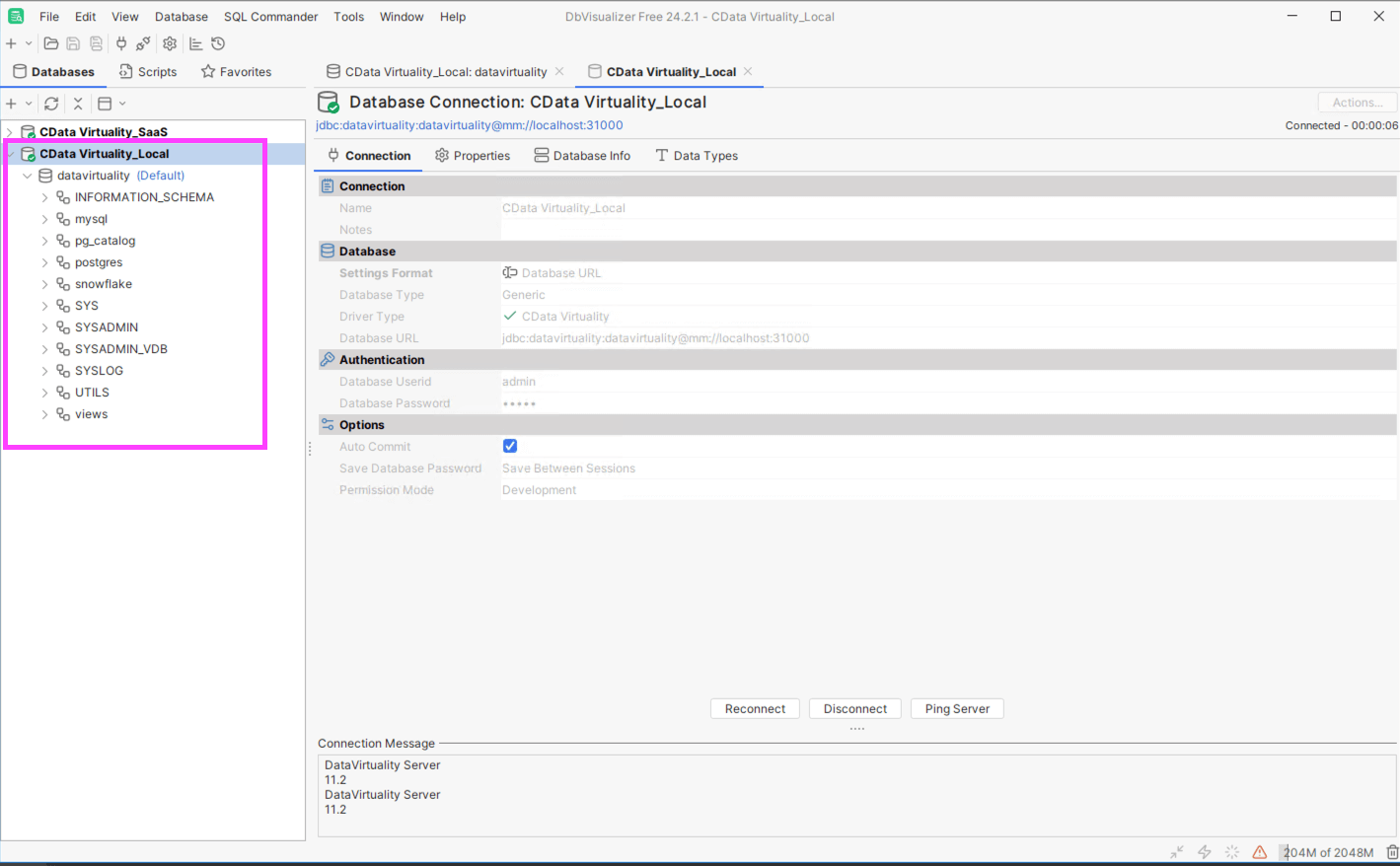Select the SYSADMIN_VDB schema in the tree
The width and height of the screenshot is (1400, 866).
(x=120, y=349)
